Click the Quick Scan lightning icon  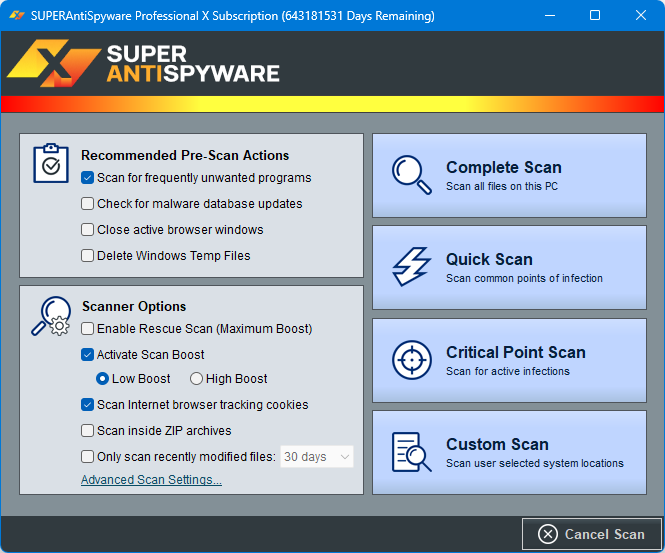411,267
